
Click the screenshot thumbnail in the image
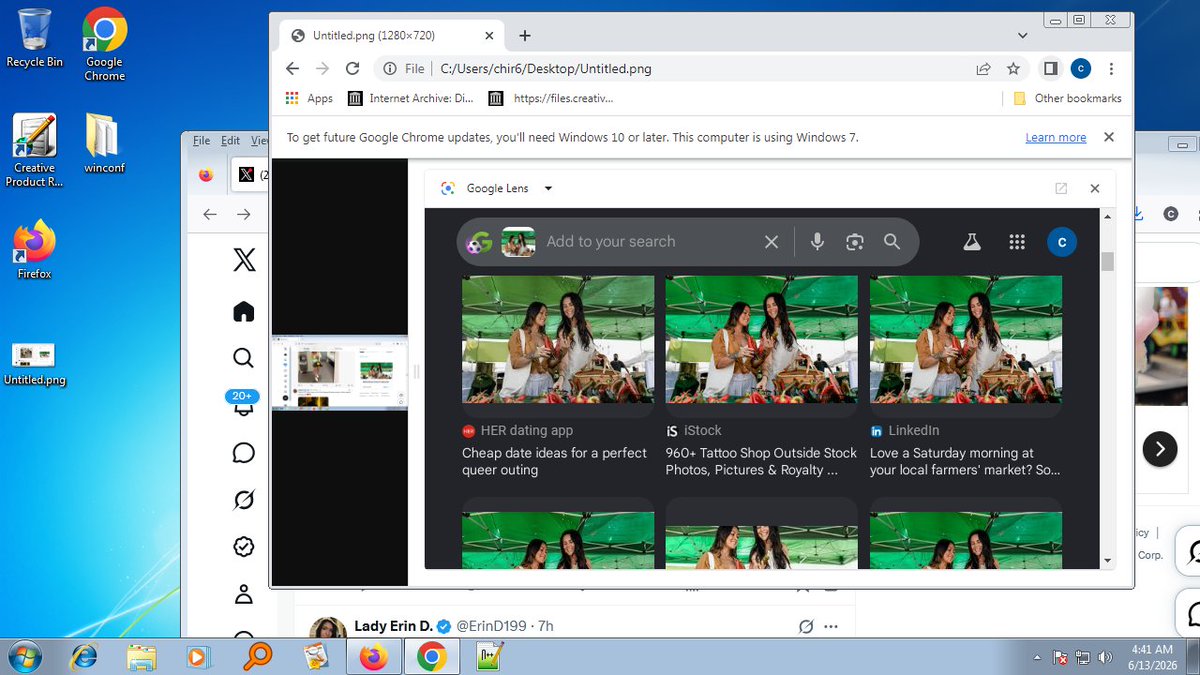click(x=340, y=372)
